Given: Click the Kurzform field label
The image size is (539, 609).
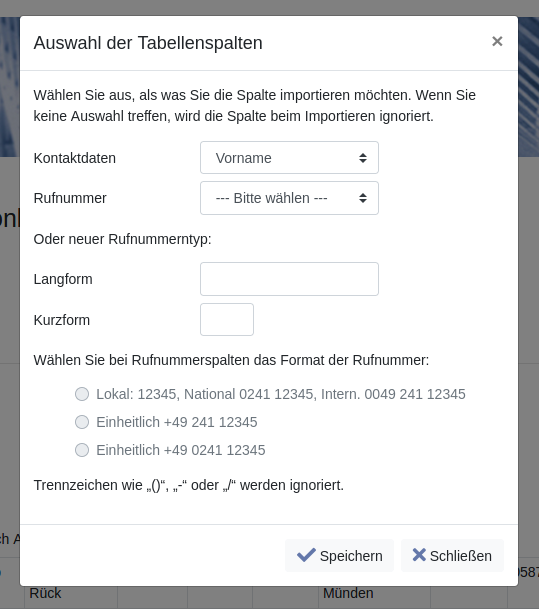Looking at the screenshot, I should coord(62,320).
